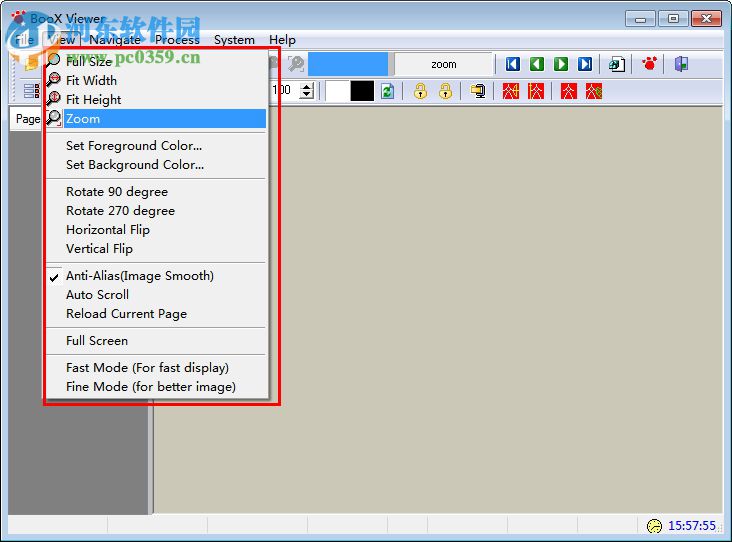Open the Navigate menu

115,40
